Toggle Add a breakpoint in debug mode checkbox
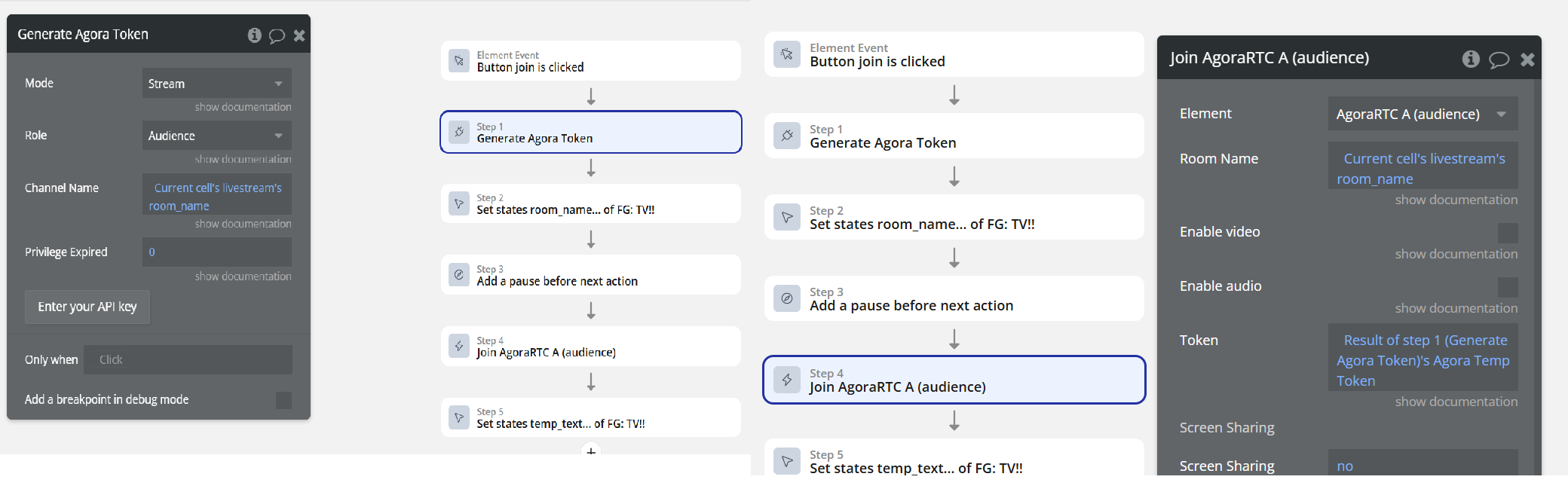The image size is (1568, 498). pyautogui.click(x=283, y=400)
